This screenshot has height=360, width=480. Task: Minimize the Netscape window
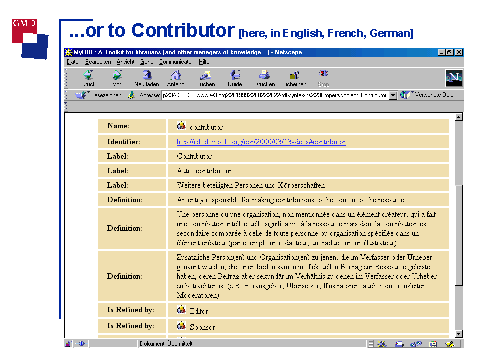(442, 52)
